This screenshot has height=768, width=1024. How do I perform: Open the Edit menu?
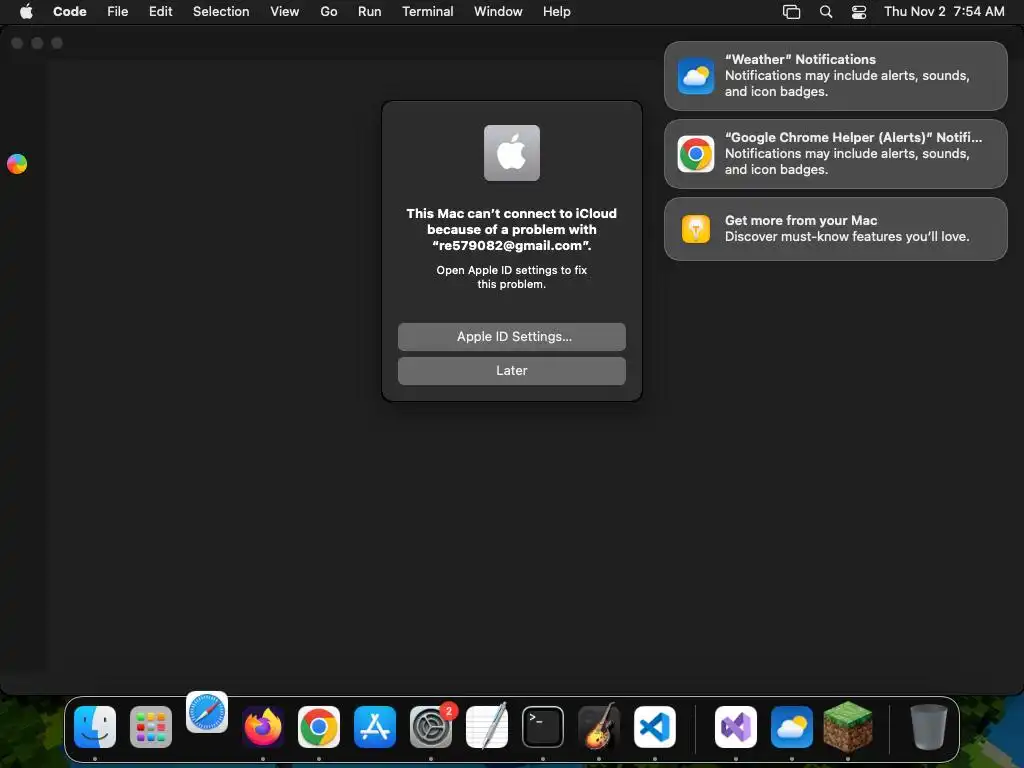coord(161,12)
